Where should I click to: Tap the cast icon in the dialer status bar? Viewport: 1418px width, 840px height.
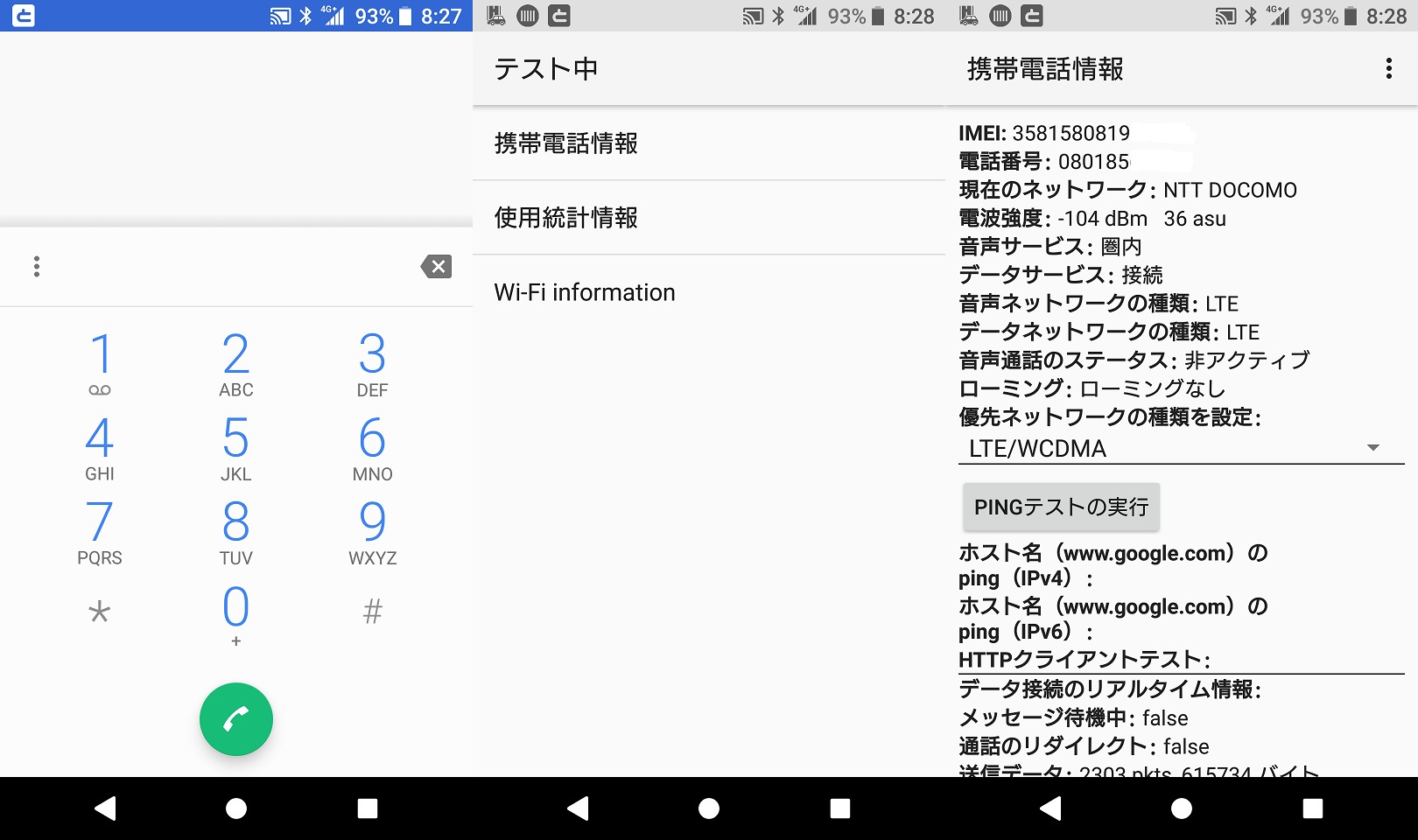click(280, 17)
